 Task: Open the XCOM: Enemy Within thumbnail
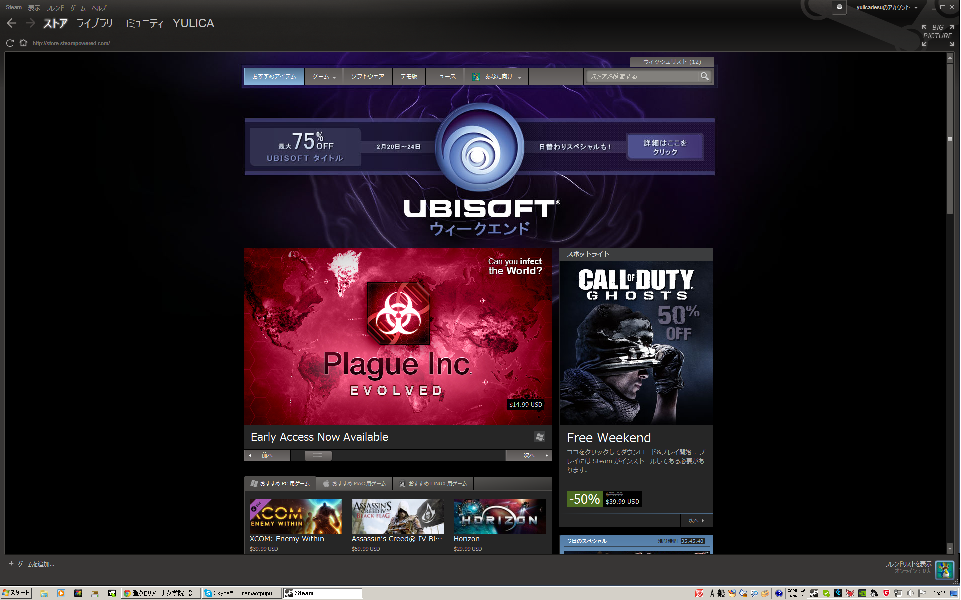click(295, 516)
